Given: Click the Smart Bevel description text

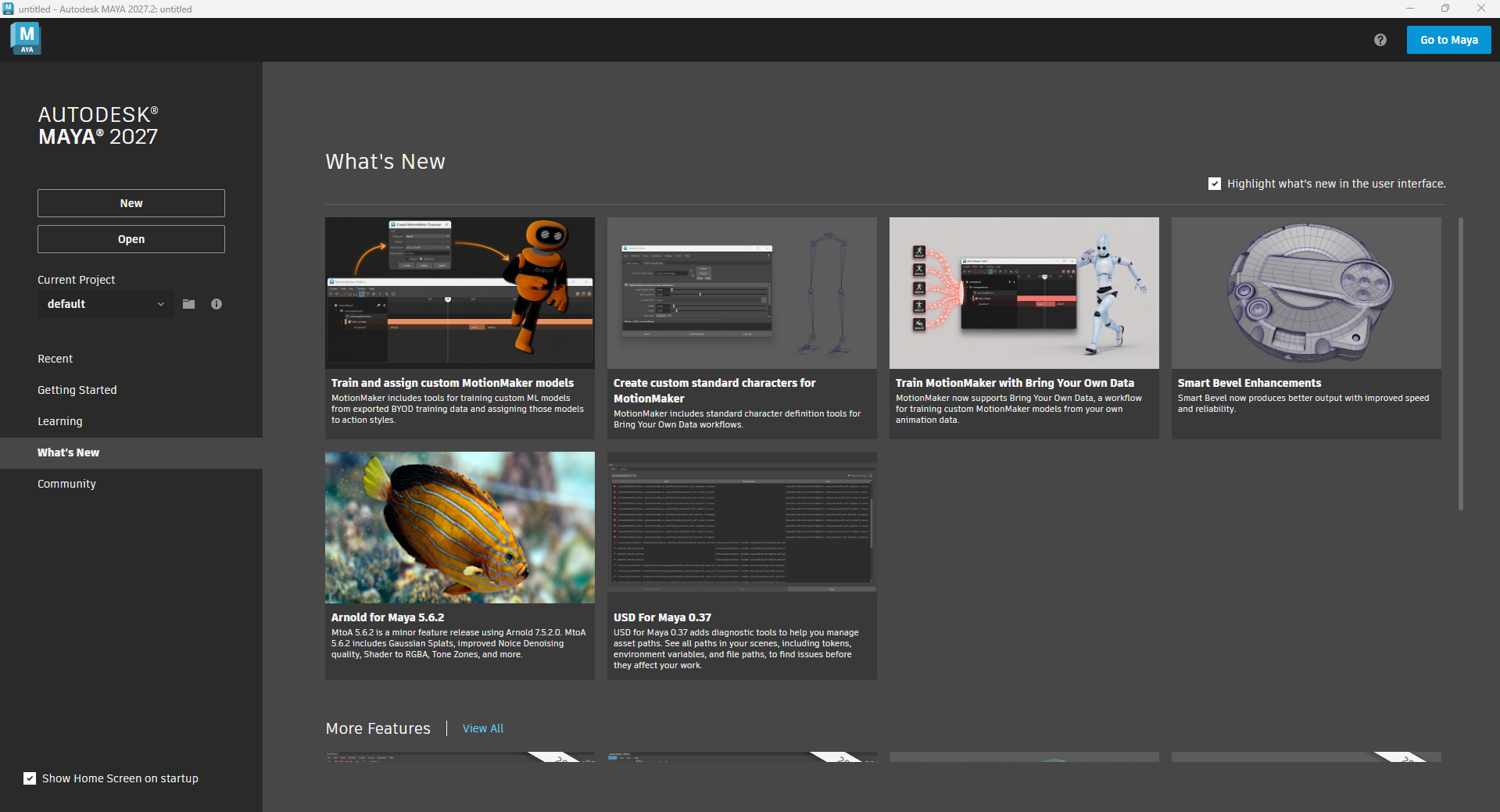Looking at the screenshot, I should (1303, 403).
